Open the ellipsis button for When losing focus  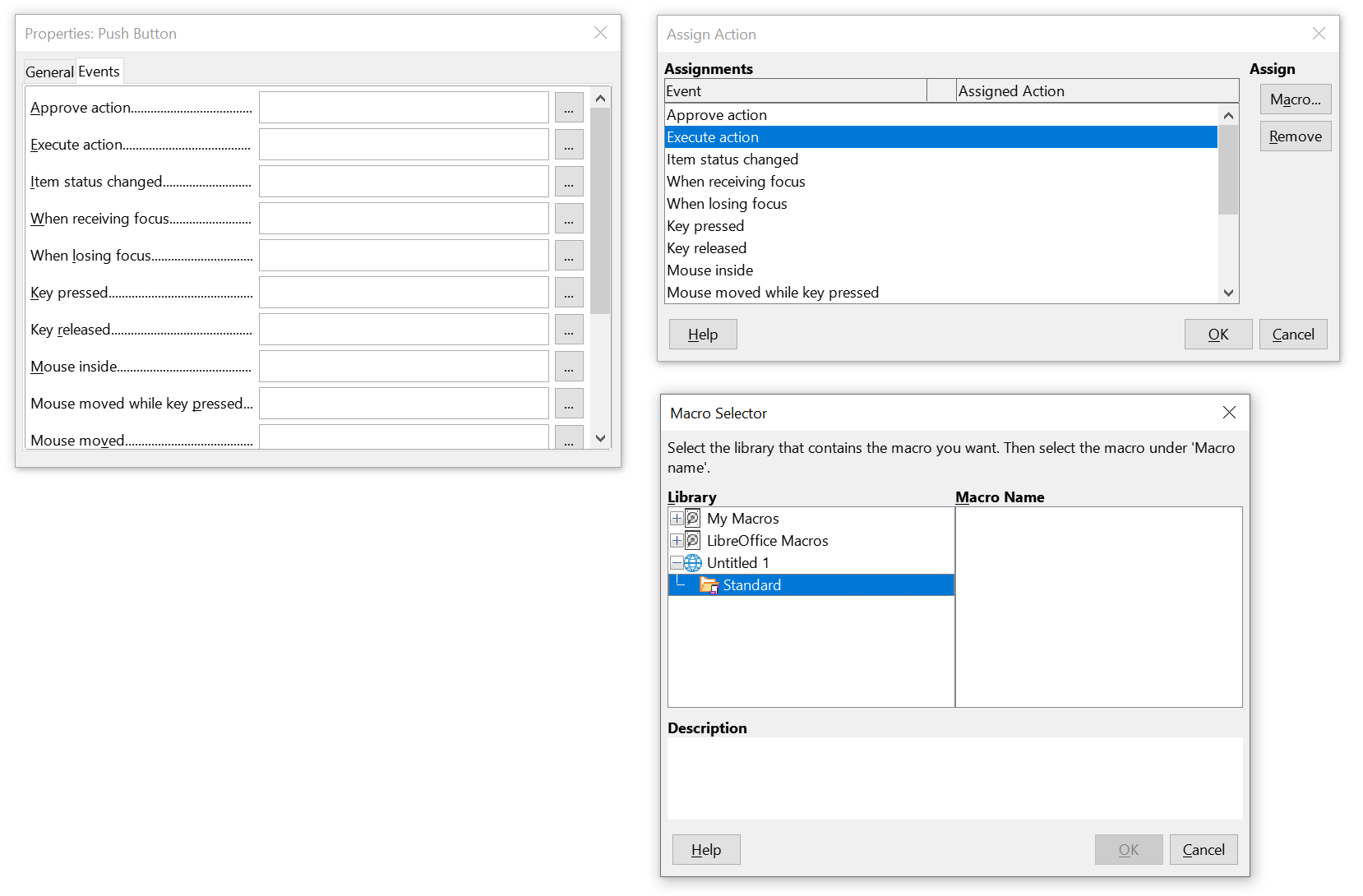click(569, 256)
